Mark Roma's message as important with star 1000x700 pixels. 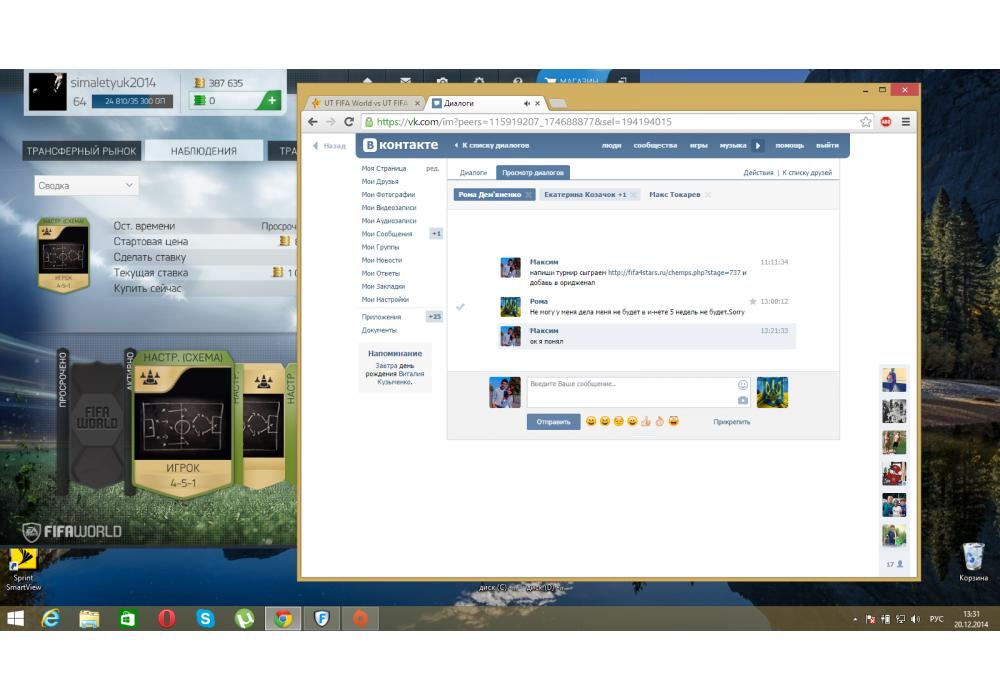(x=753, y=301)
